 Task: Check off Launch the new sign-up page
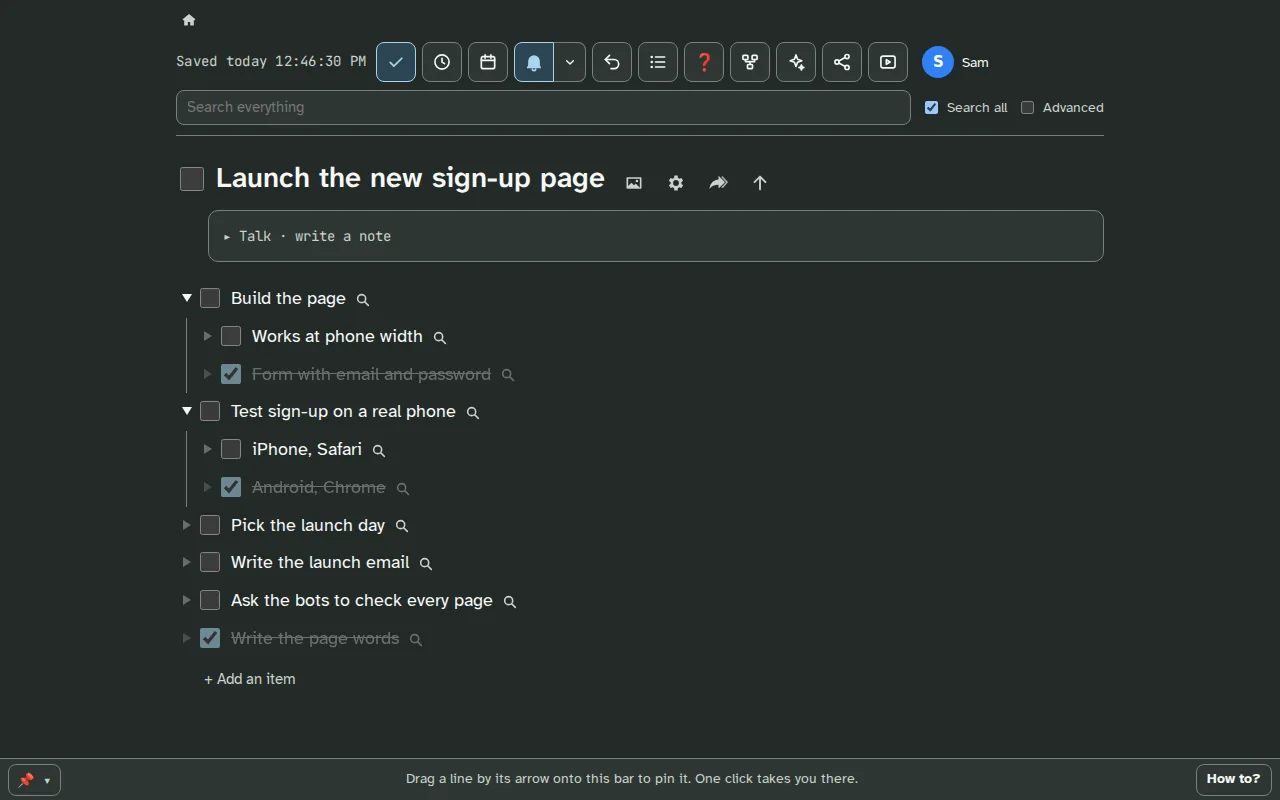pos(192,179)
